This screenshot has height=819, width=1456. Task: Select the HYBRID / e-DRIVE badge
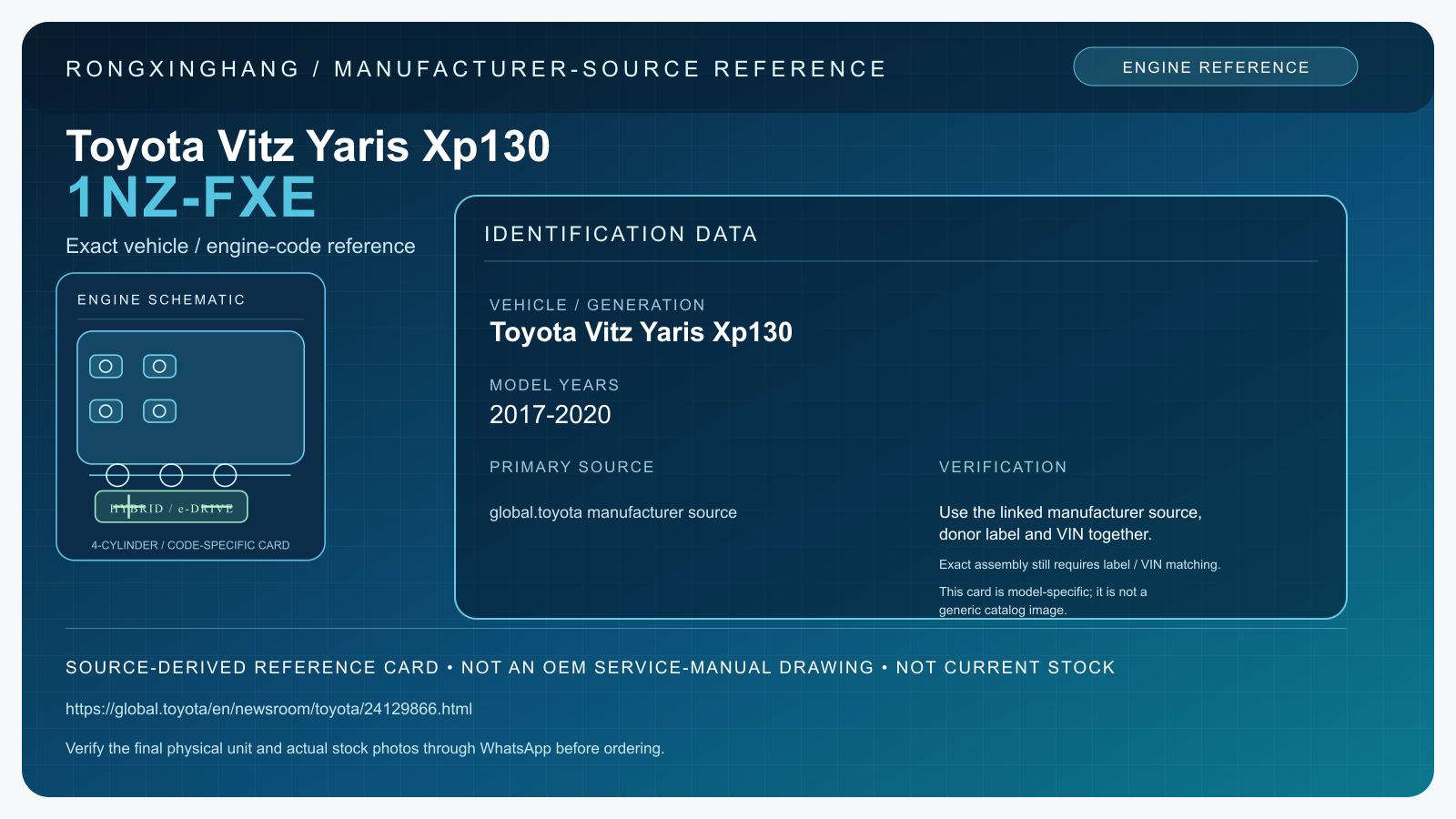coord(171,507)
